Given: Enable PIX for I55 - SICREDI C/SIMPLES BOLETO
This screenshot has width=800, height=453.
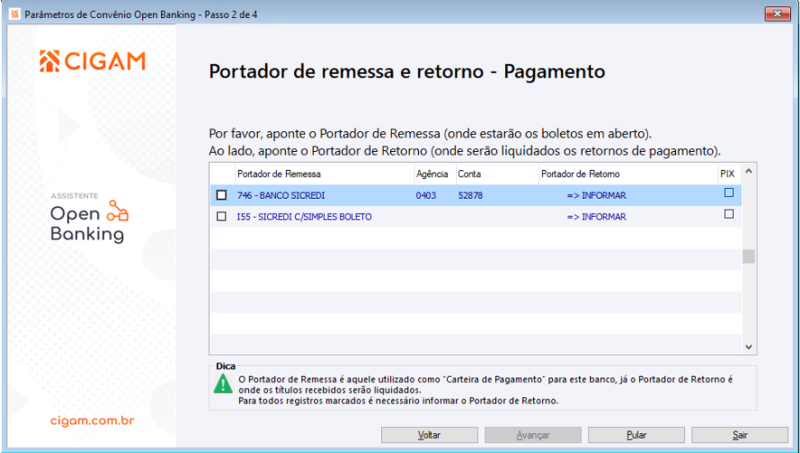Looking at the screenshot, I should point(729,214).
